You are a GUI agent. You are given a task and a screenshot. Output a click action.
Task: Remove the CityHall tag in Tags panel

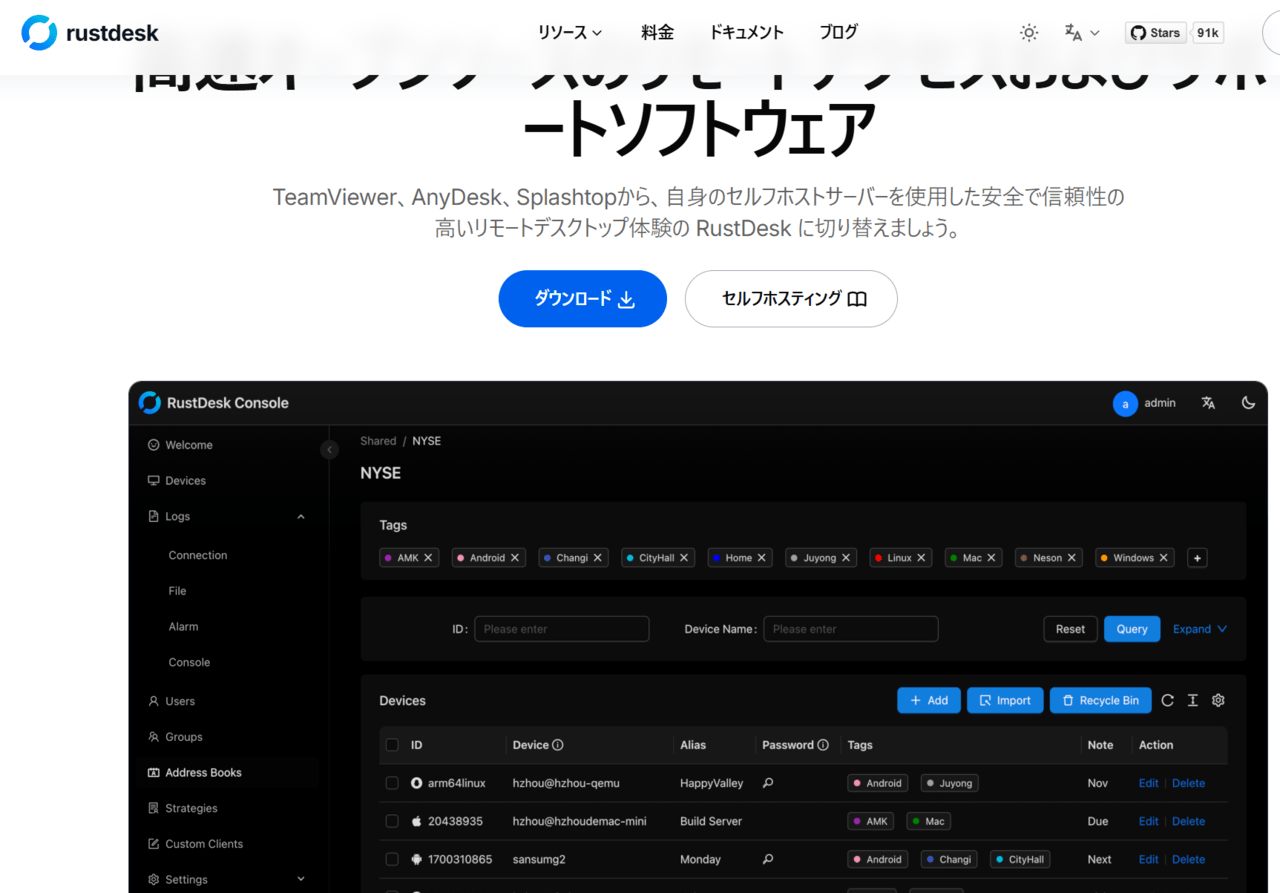click(684, 558)
